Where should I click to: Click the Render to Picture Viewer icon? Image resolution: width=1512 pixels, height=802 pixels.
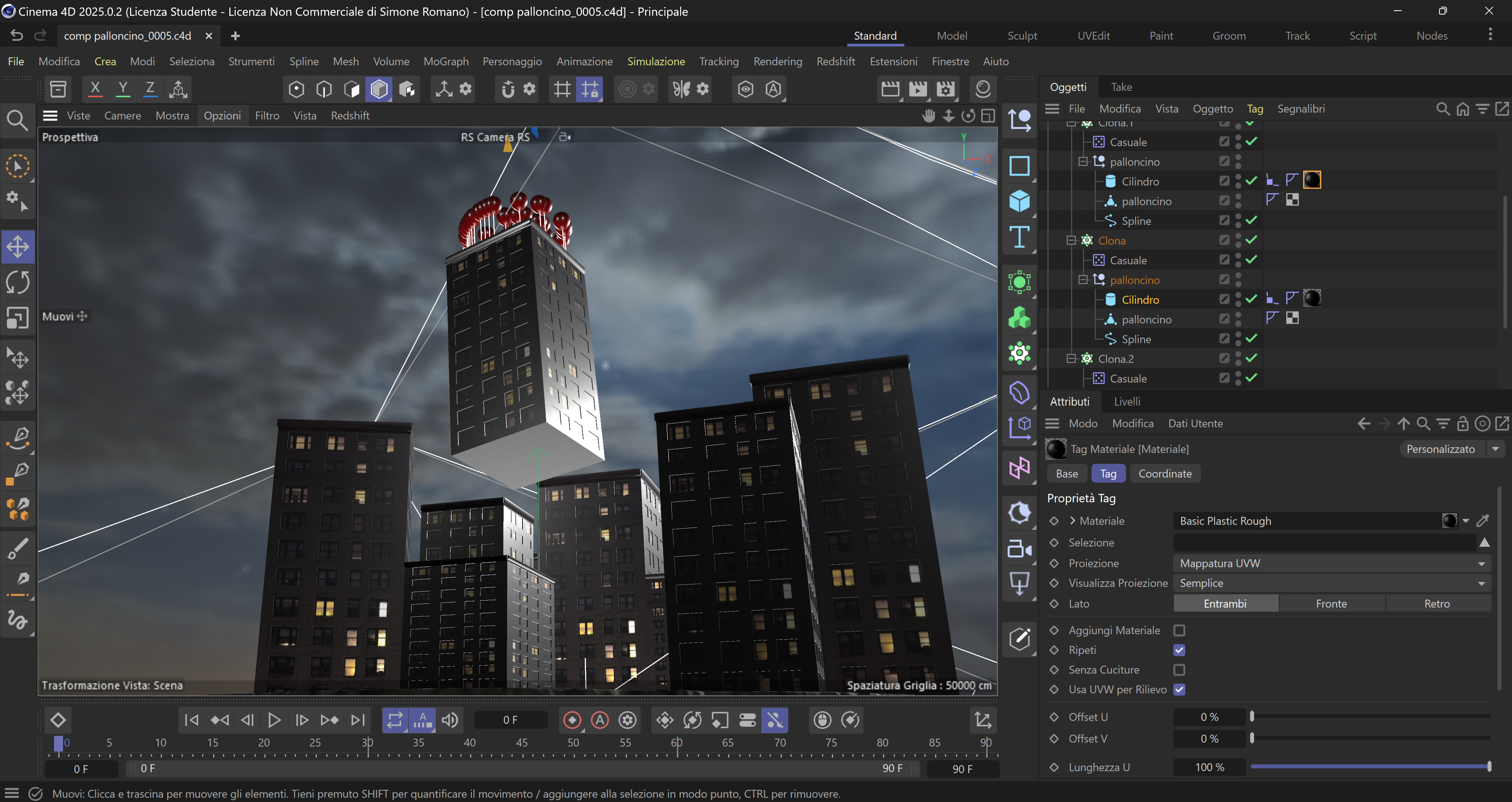[x=918, y=89]
